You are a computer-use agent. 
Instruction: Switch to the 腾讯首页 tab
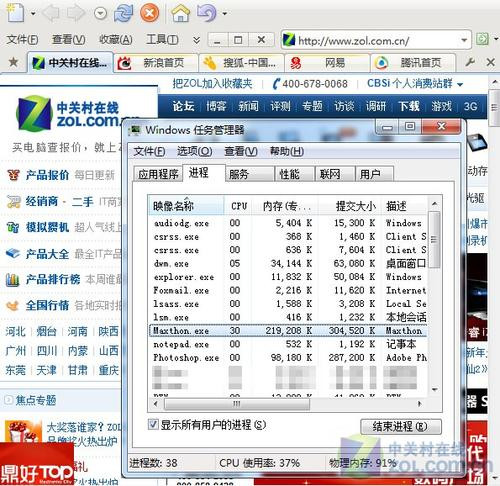[413, 63]
